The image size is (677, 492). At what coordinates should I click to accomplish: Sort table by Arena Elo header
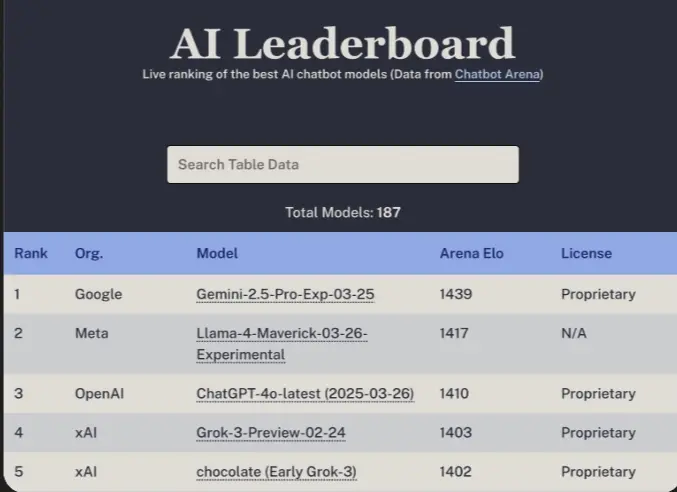pyautogui.click(x=471, y=253)
